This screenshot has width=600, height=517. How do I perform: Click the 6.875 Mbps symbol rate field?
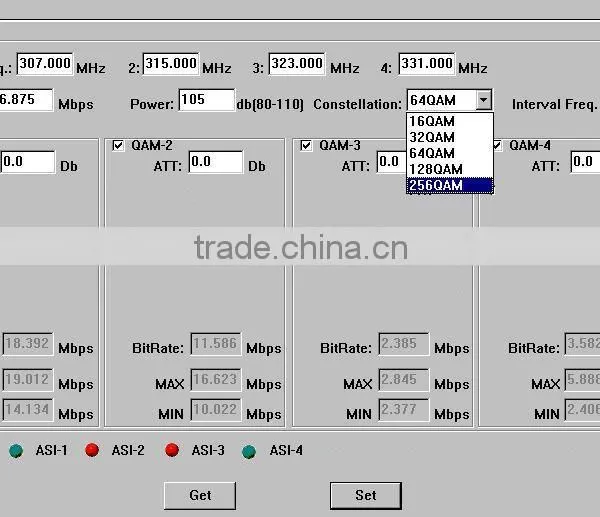point(26,100)
